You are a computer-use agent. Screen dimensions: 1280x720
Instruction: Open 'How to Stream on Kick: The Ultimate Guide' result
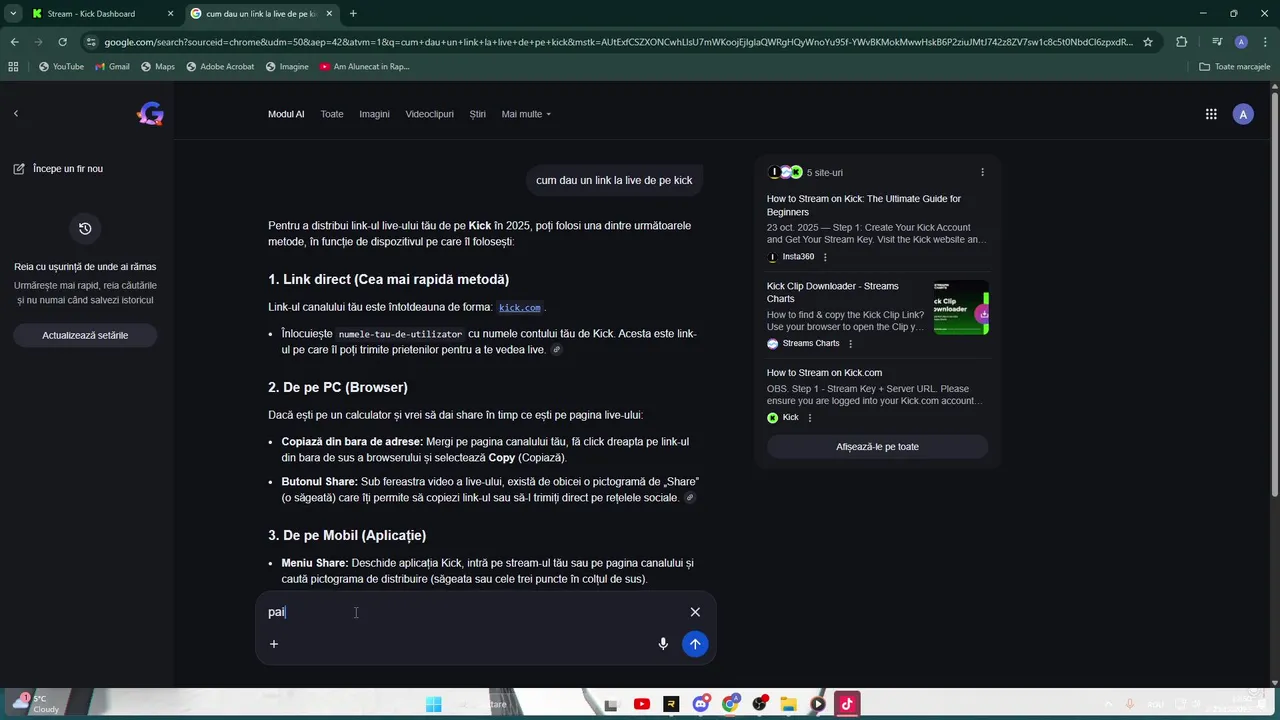(864, 205)
